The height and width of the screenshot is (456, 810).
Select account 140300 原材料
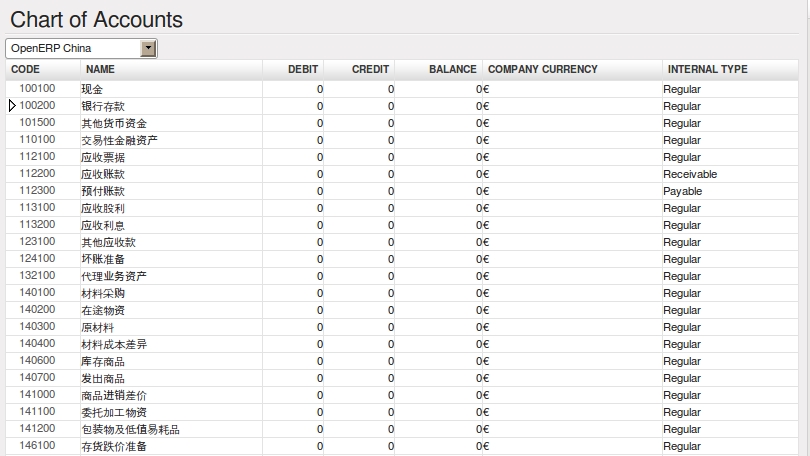[97, 327]
